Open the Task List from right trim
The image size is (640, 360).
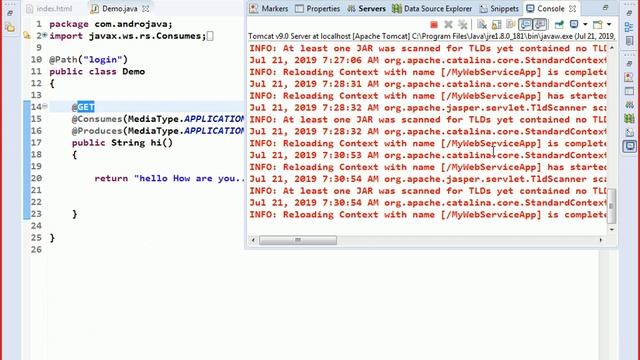coord(629,41)
